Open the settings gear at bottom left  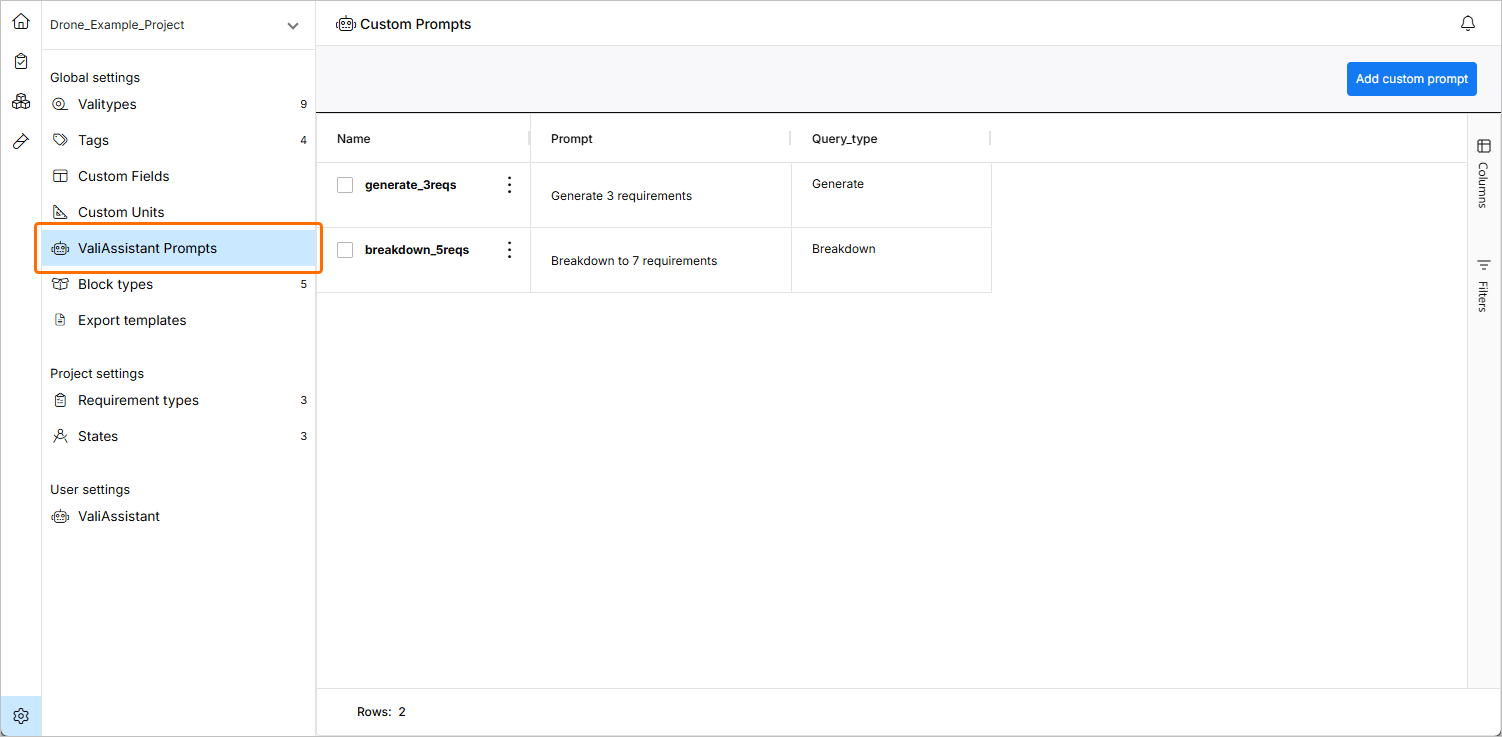pos(21,716)
